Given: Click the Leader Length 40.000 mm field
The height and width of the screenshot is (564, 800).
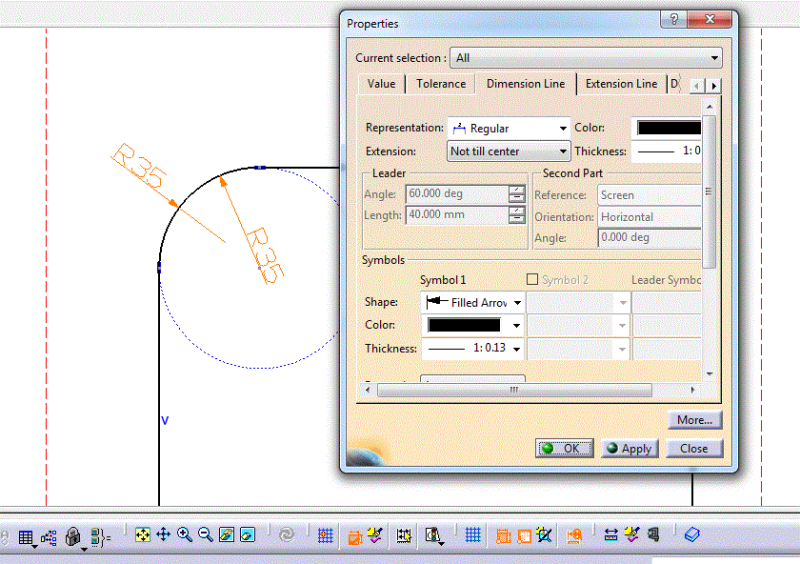Looking at the screenshot, I should (457, 215).
